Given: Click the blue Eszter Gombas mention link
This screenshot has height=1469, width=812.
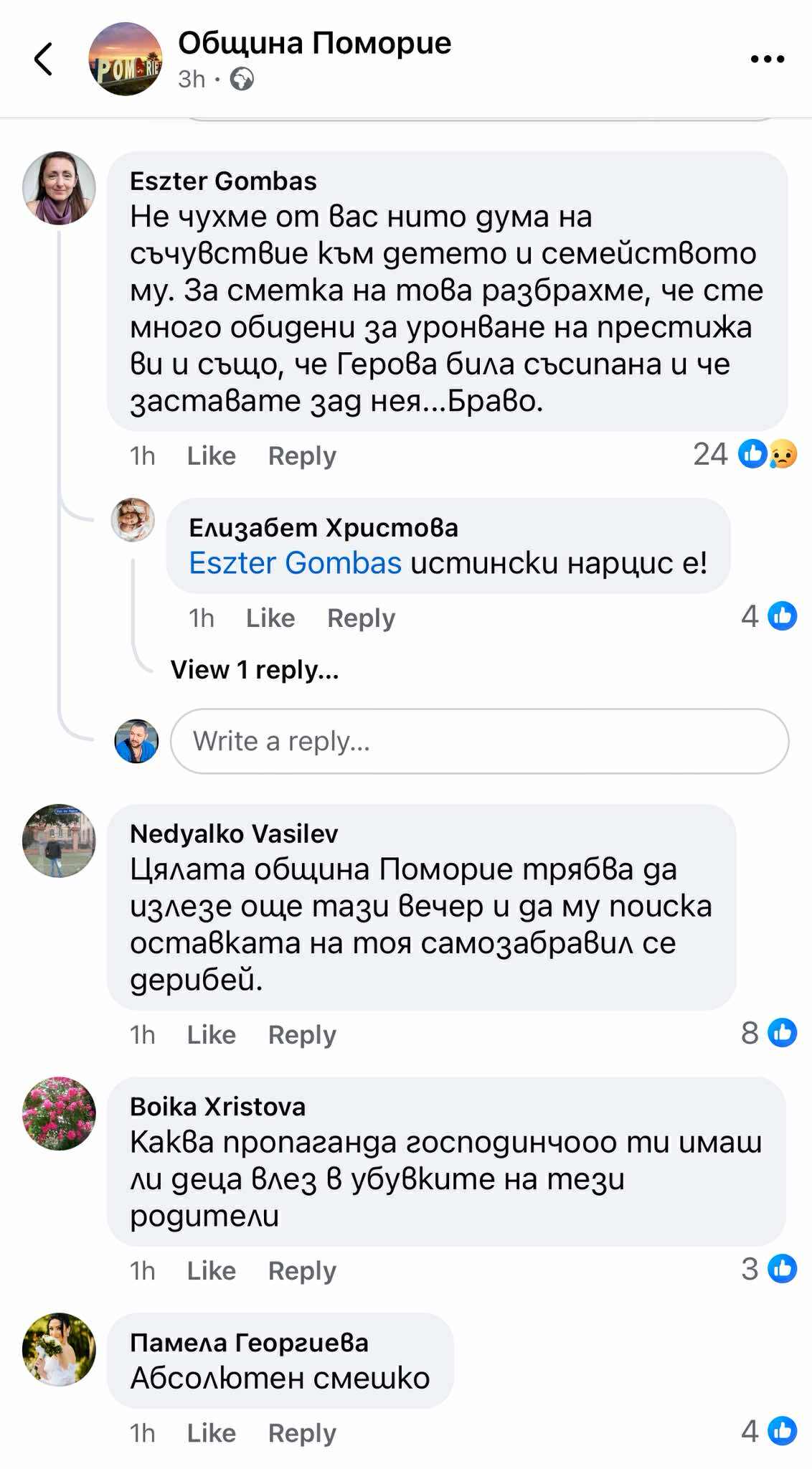Looking at the screenshot, I should 295,563.
